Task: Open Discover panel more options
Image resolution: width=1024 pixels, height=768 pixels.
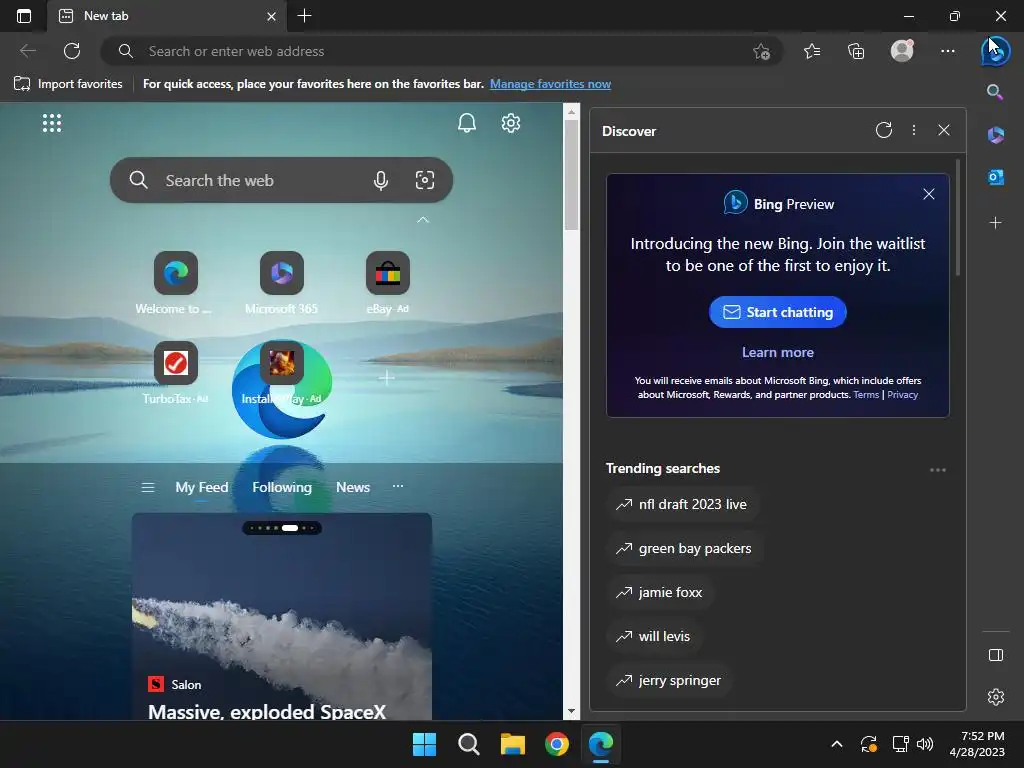Action: [914, 130]
